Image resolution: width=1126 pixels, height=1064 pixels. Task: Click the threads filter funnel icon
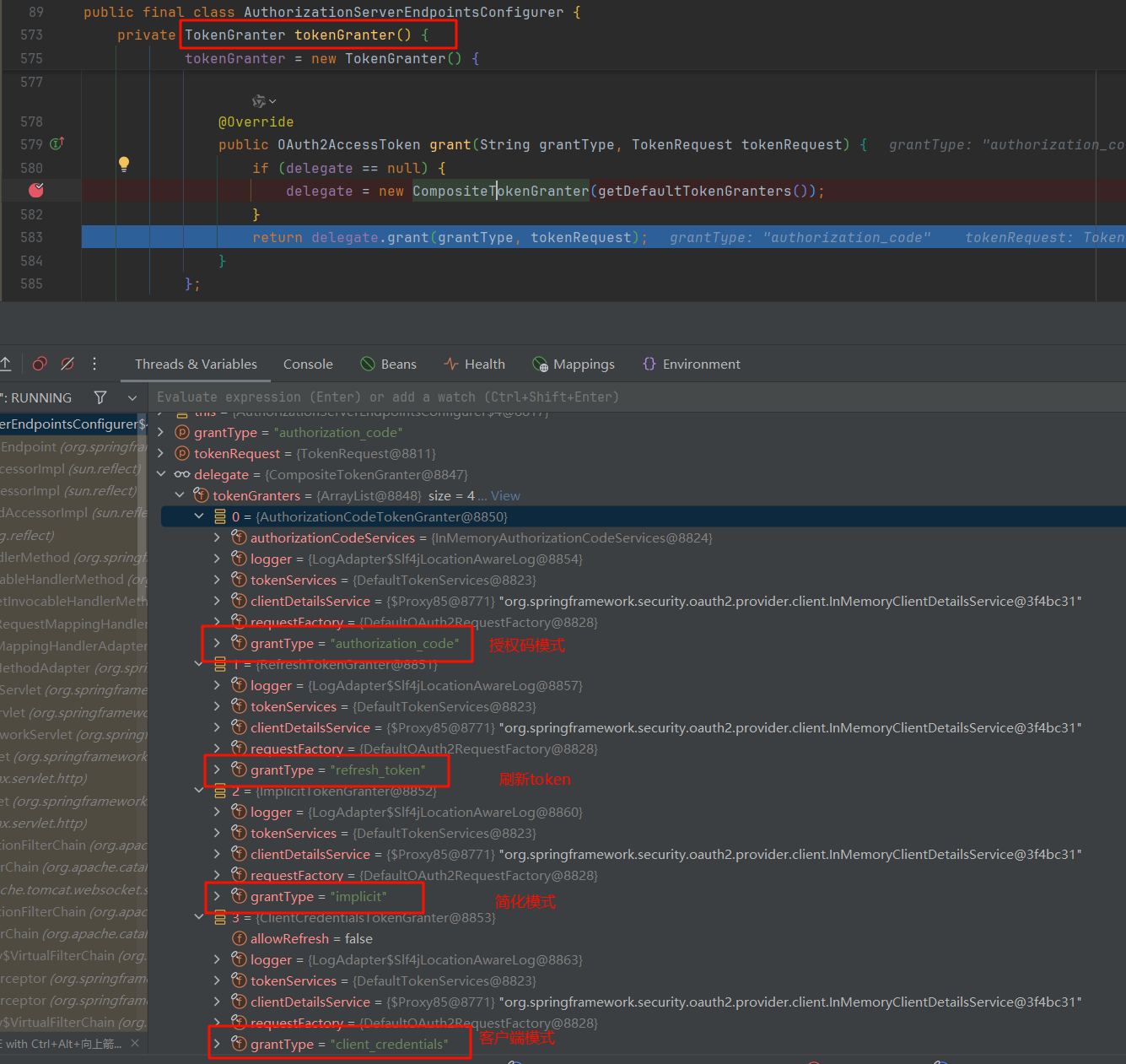[100, 397]
